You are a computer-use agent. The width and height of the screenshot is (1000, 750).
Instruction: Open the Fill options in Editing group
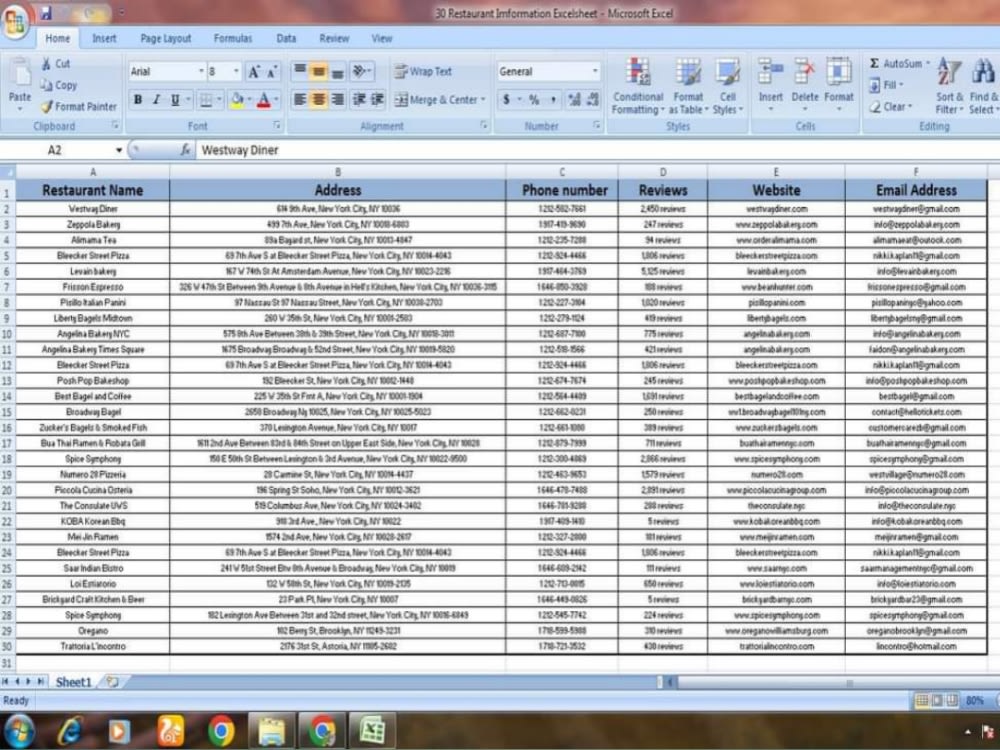click(x=886, y=85)
